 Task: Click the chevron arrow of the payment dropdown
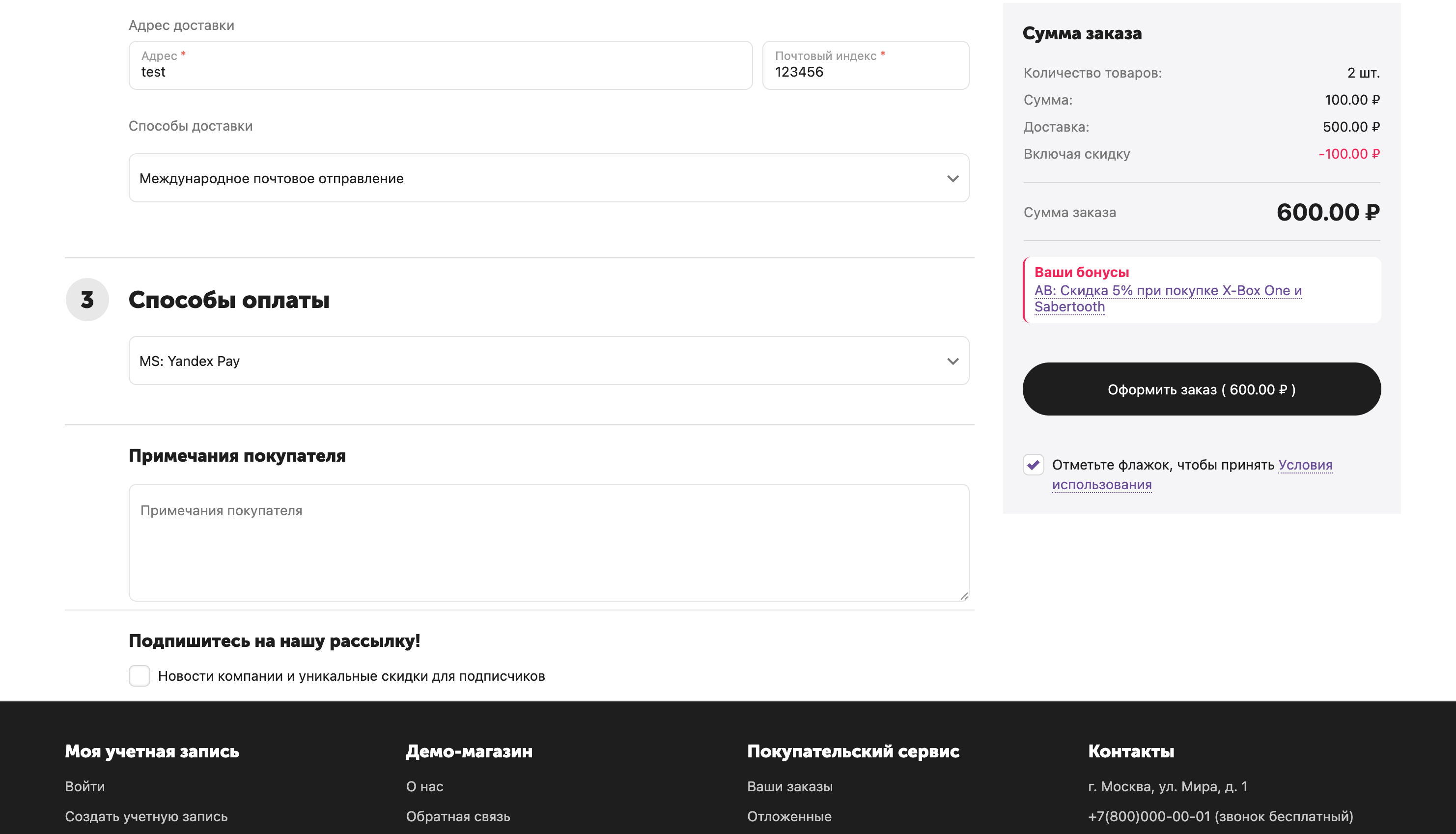952,361
